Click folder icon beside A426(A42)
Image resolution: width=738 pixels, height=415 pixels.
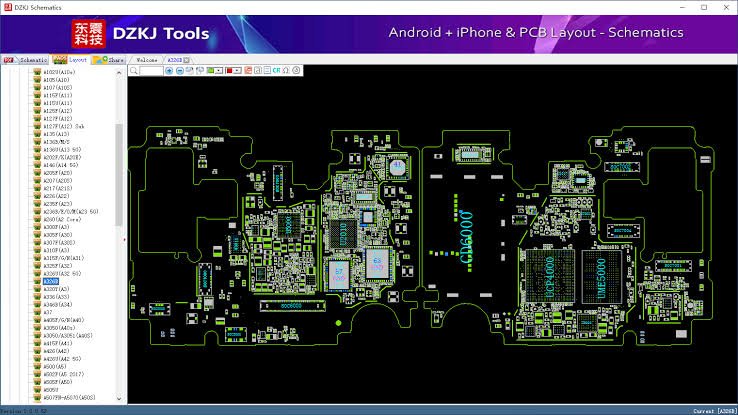coord(37,351)
